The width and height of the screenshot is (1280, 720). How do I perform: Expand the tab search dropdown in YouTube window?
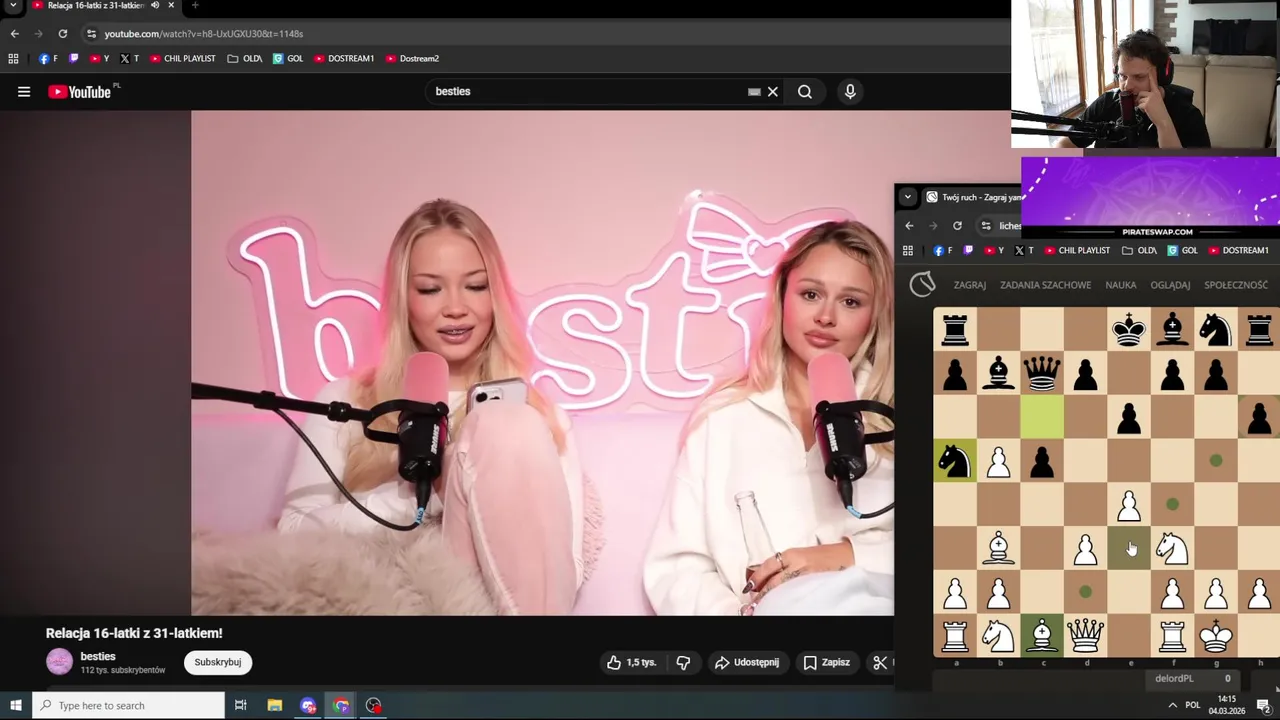pos(14,6)
